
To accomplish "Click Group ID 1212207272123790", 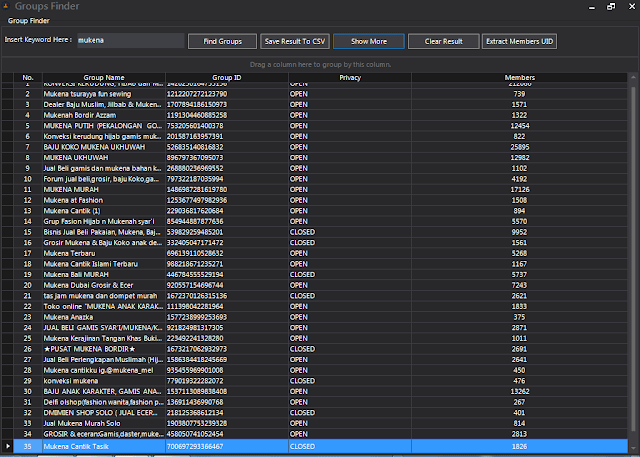I will [197, 94].
